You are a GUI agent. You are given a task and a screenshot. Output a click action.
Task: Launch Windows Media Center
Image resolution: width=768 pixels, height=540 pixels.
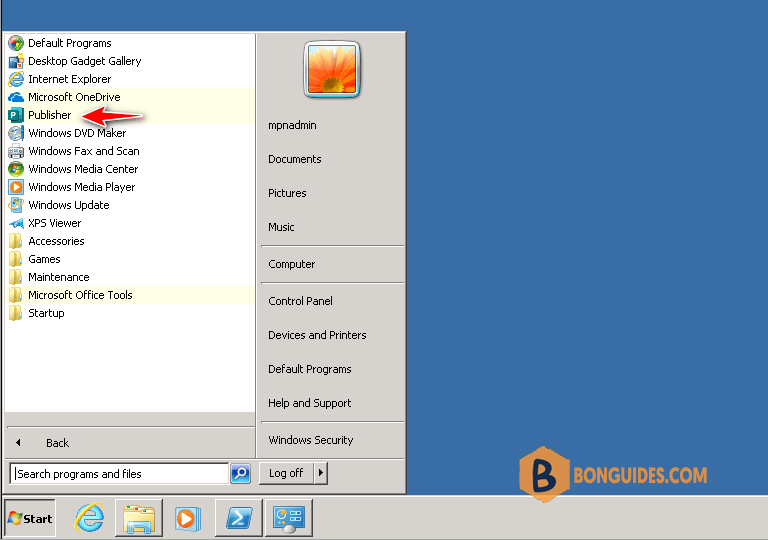pyautogui.click(x=130, y=169)
